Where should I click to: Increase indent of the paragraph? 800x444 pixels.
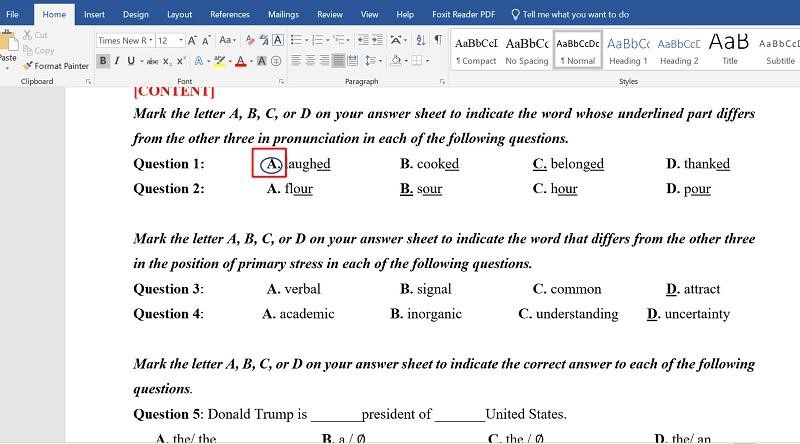click(x=378, y=40)
